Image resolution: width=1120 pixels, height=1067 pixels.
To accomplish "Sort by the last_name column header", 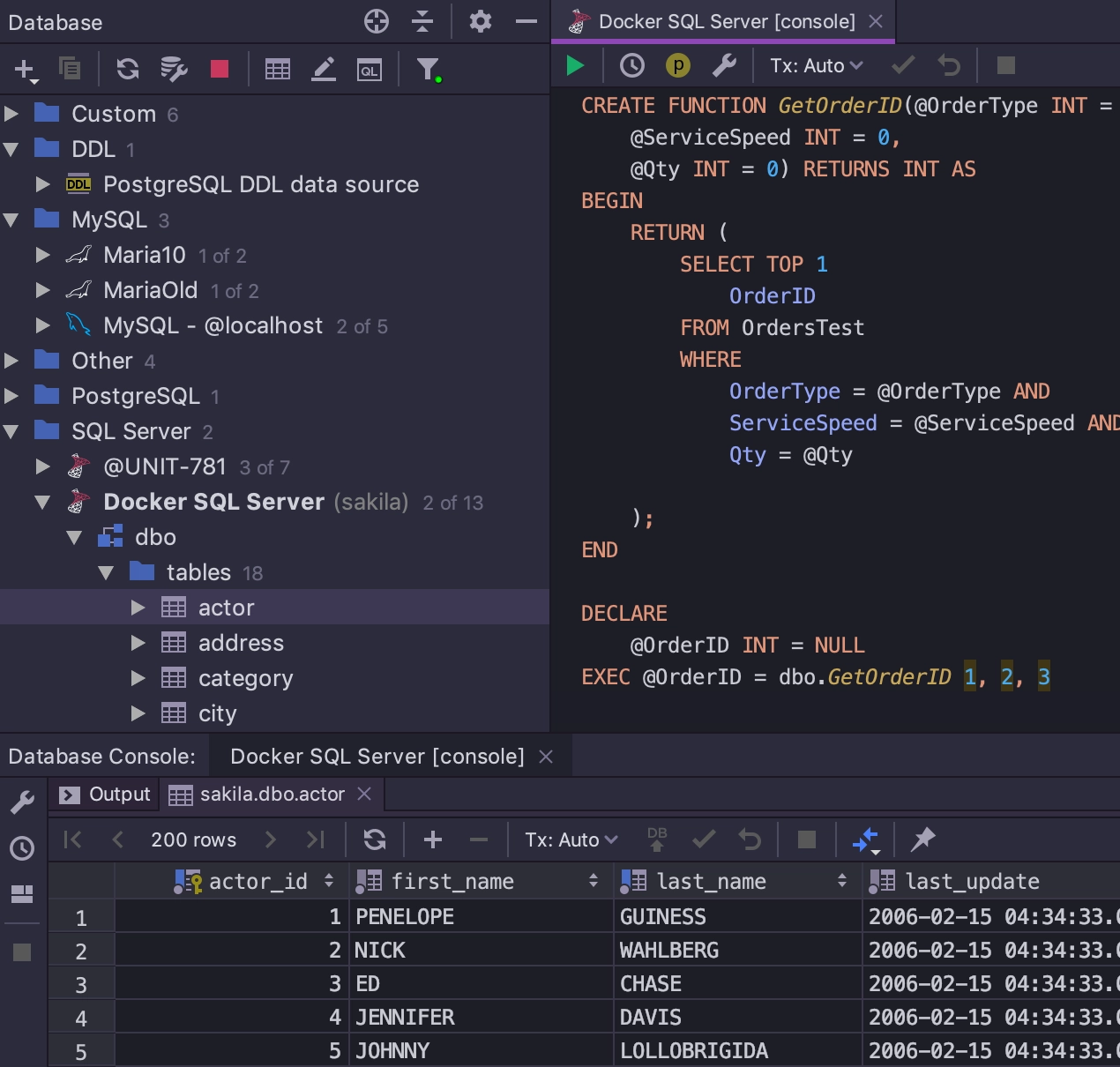I will point(737,881).
